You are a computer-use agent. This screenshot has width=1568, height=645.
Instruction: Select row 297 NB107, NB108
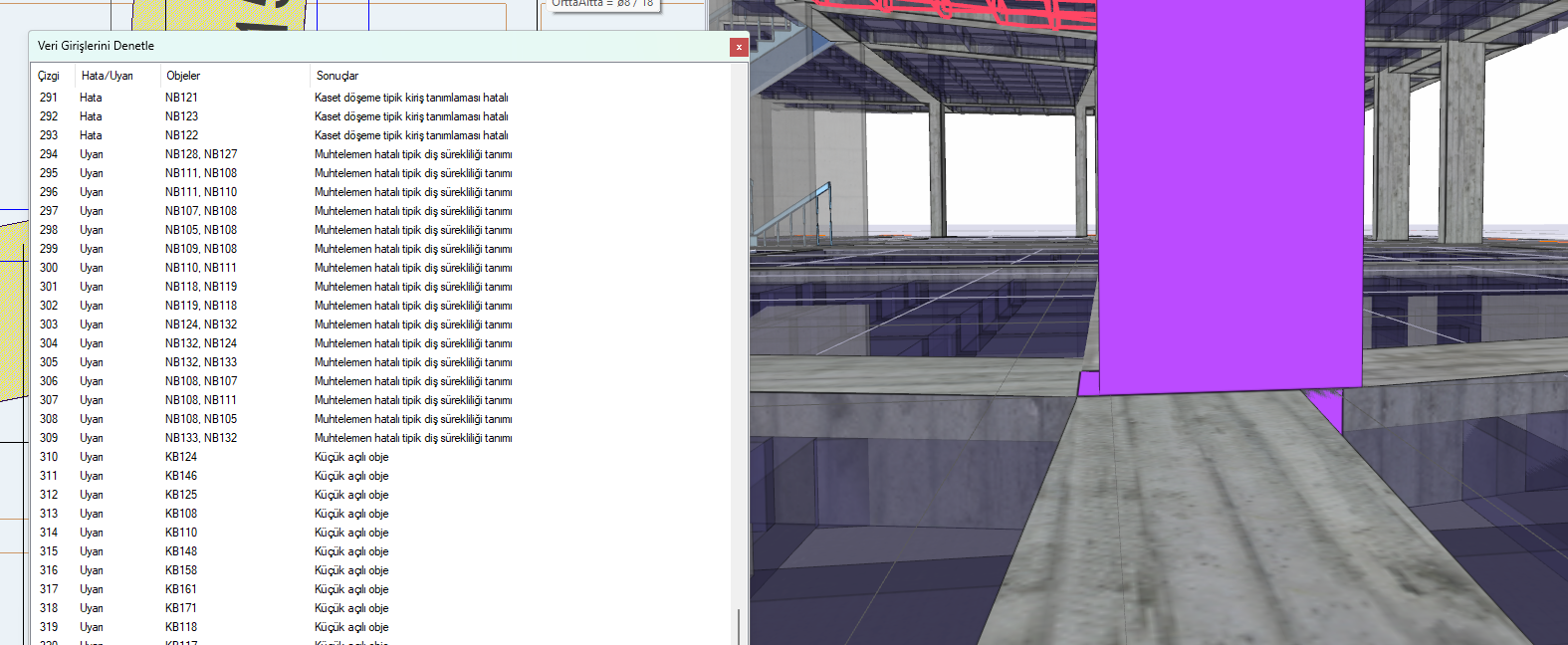[381, 211]
